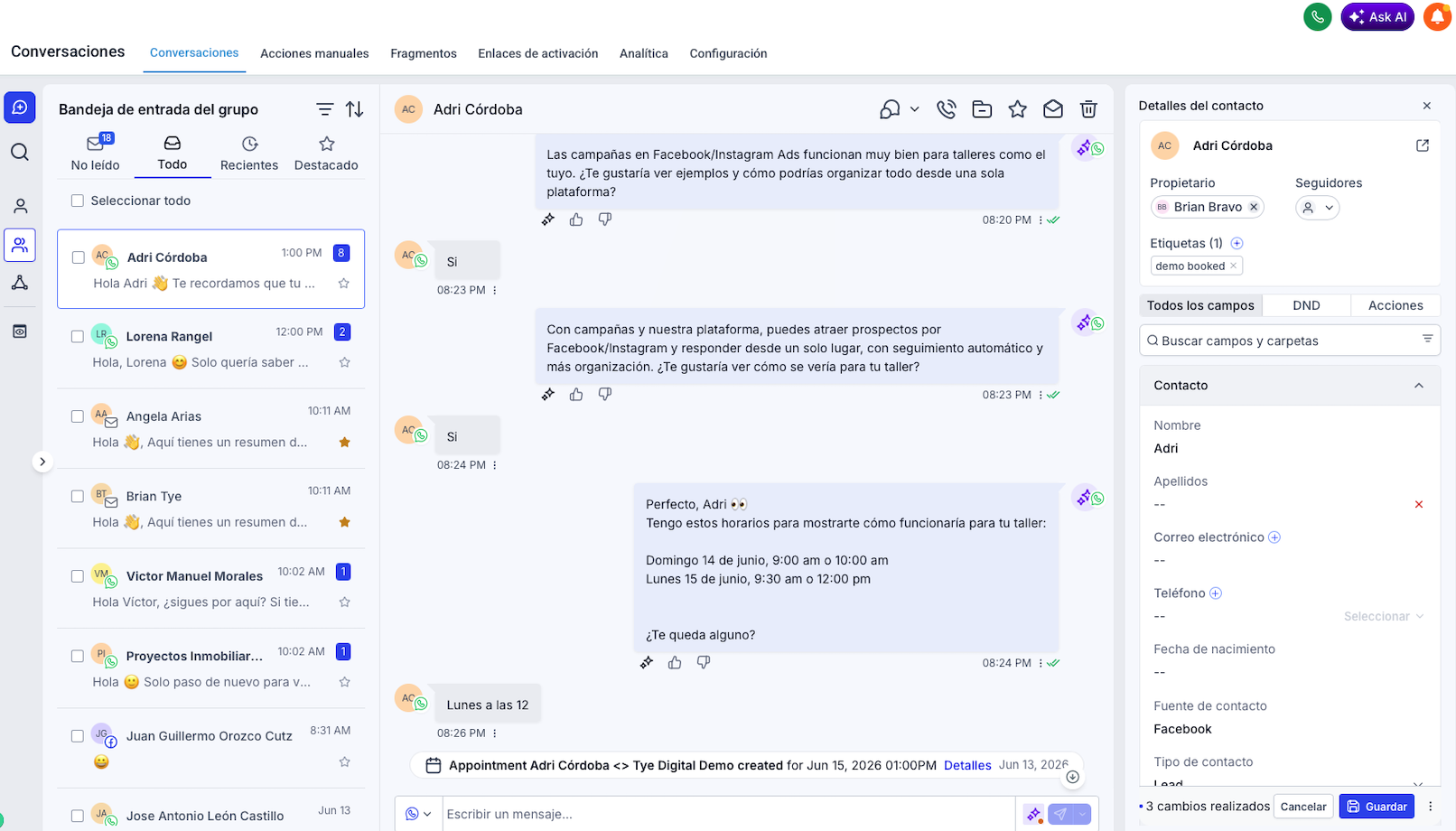The width and height of the screenshot is (1456, 831).
Task: Click the search icon in left sidebar
Action: point(20,152)
